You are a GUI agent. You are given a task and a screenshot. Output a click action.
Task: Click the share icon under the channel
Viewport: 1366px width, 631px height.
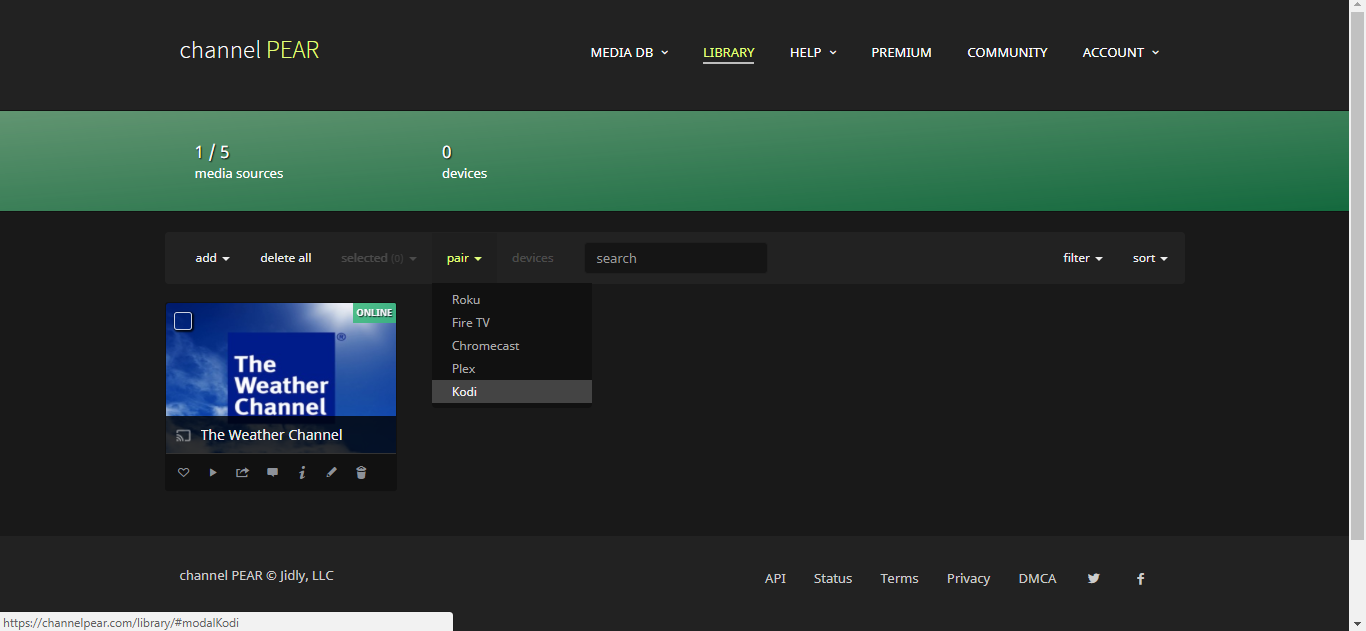coord(242,473)
